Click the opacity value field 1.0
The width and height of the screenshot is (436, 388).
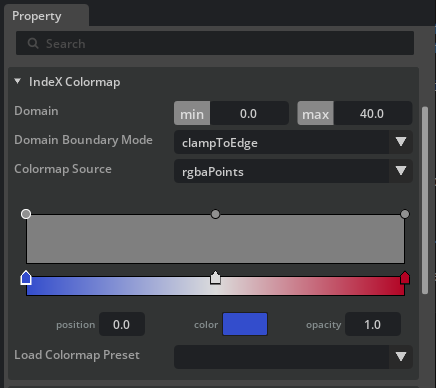pos(373,324)
